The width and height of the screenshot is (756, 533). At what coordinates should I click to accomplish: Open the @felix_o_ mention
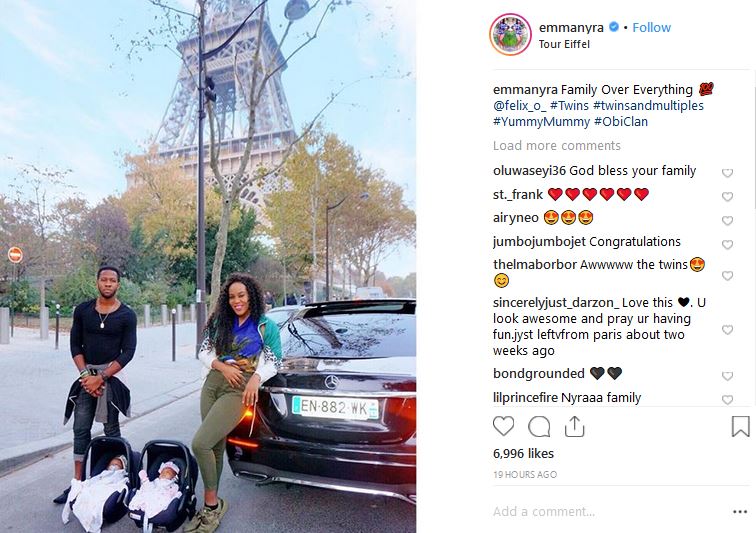[519, 106]
